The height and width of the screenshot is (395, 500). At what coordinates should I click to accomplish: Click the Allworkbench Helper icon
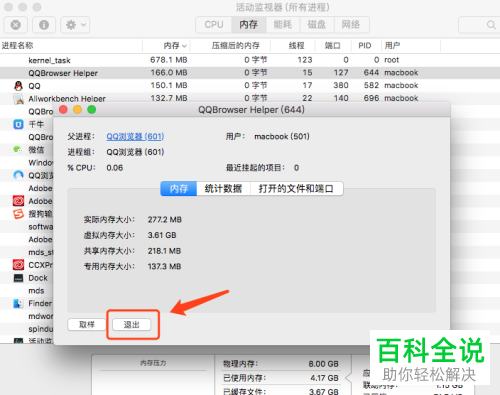coord(18,98)
